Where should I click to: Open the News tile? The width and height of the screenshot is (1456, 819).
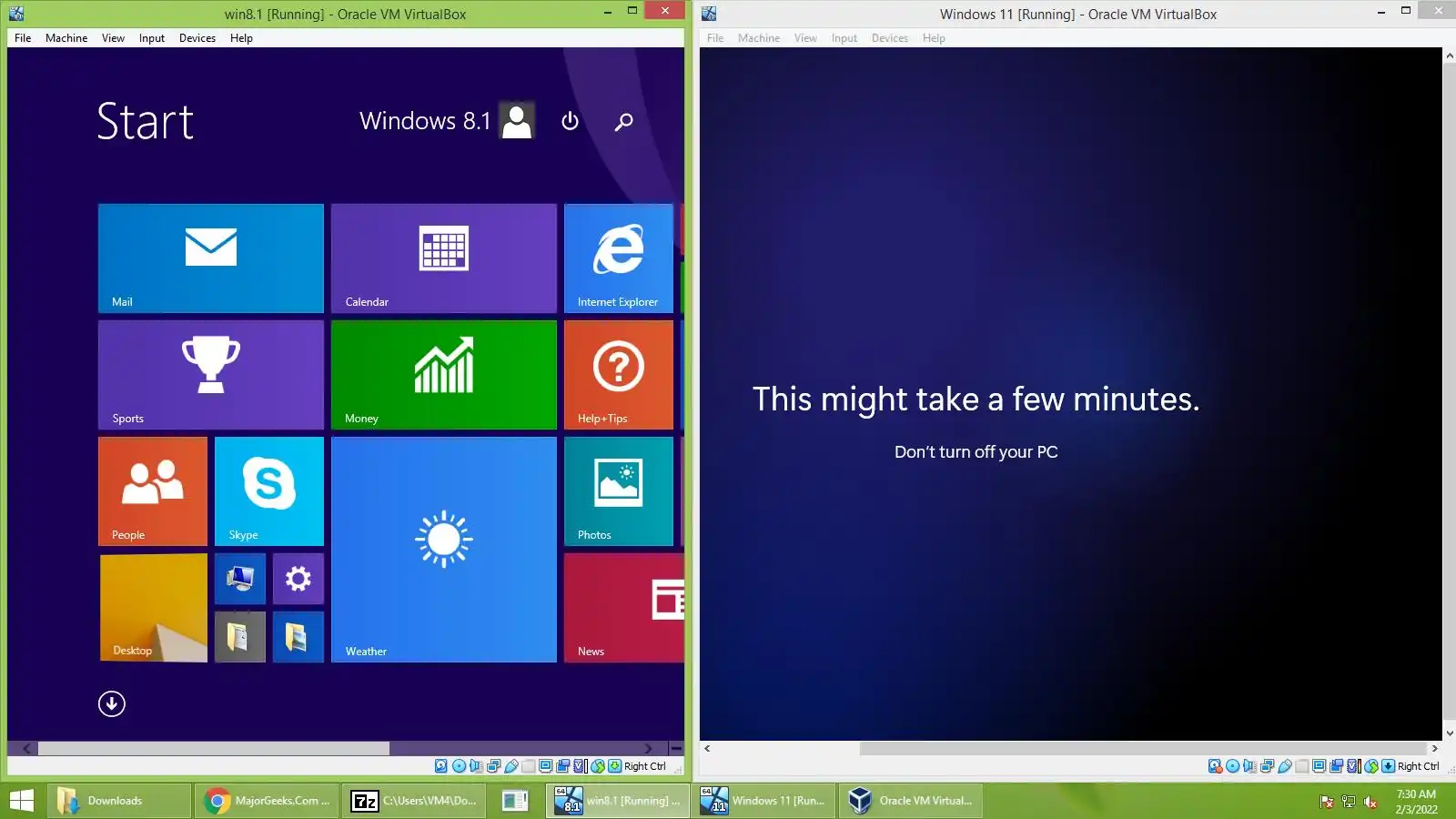click(624, 608)
